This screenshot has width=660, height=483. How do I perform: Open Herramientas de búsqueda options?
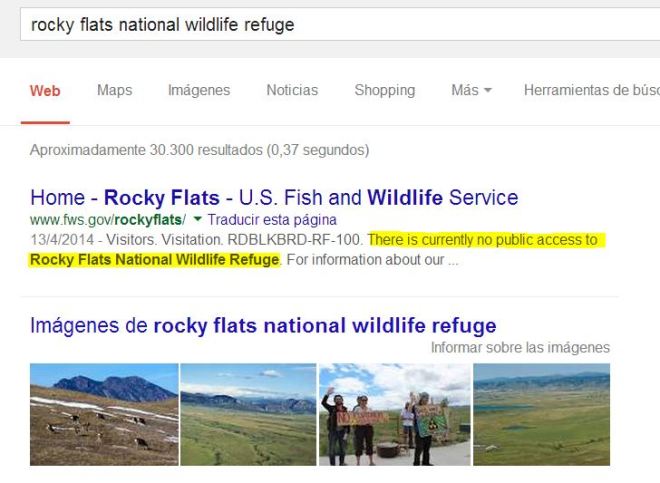pos(590,91)
